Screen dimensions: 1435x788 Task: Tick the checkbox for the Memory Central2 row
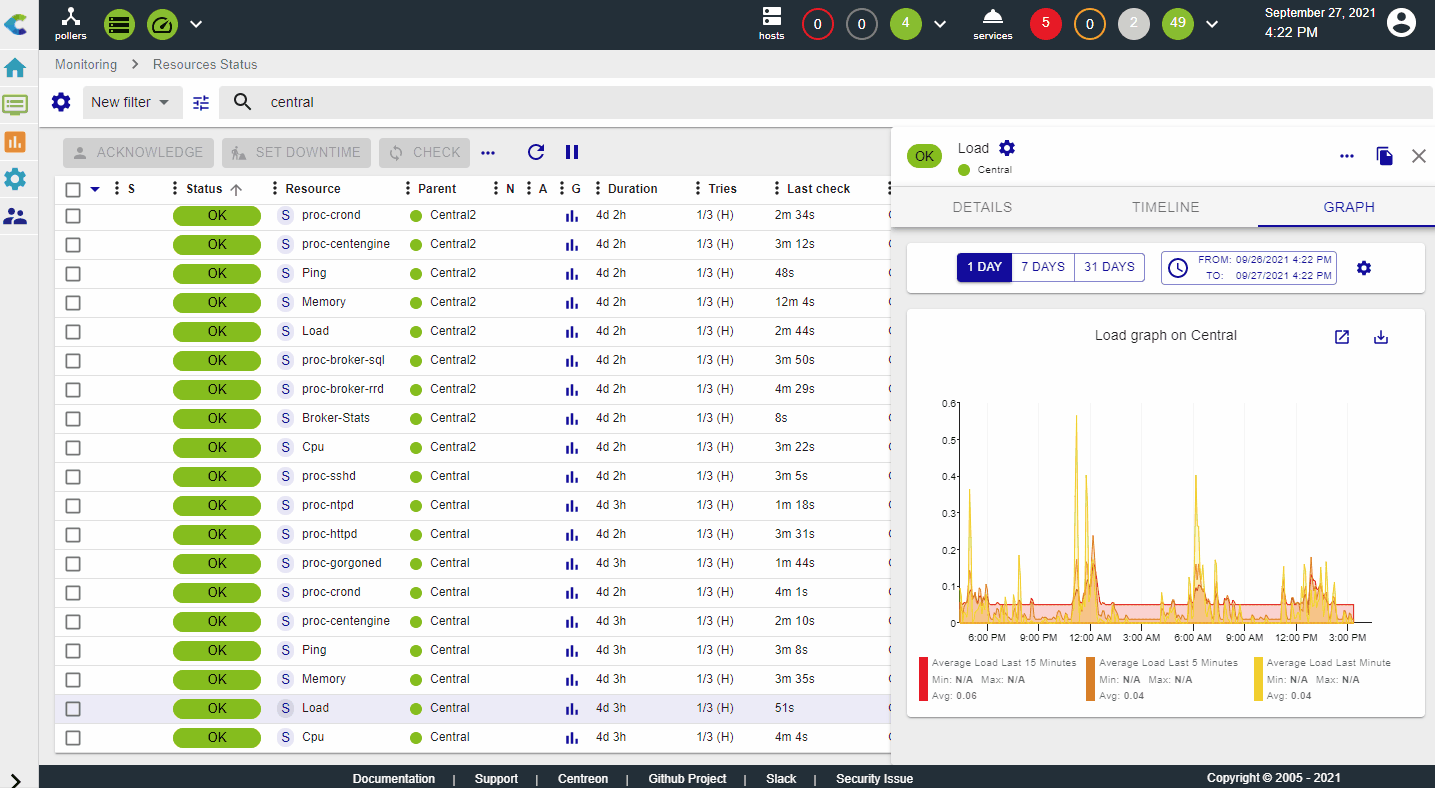(73, 302)
